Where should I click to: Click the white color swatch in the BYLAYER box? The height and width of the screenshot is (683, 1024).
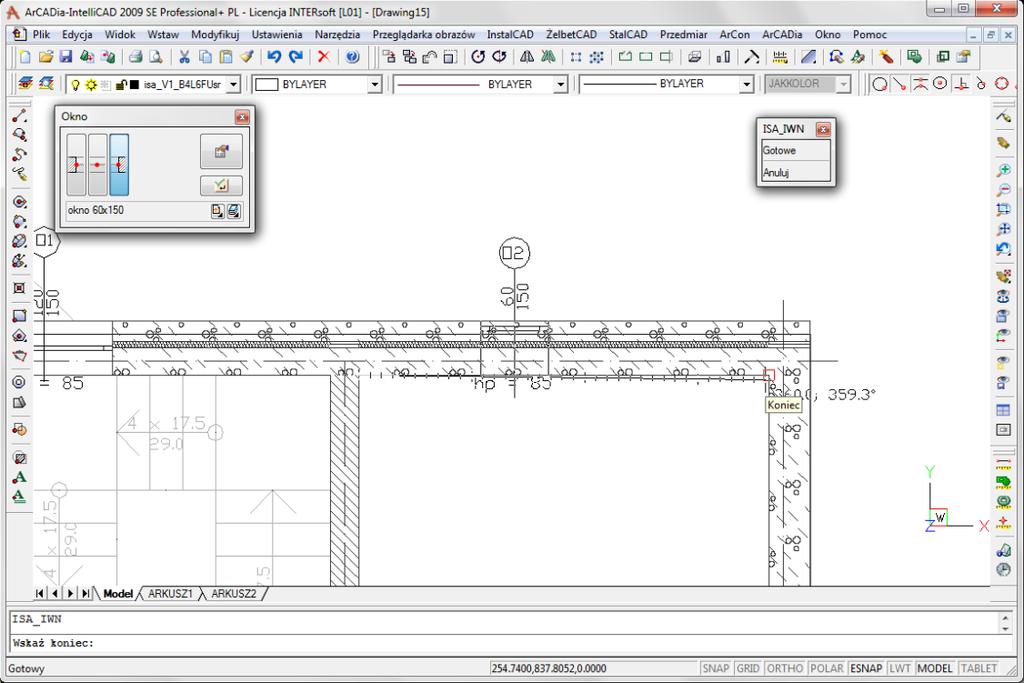click(266, 84)
